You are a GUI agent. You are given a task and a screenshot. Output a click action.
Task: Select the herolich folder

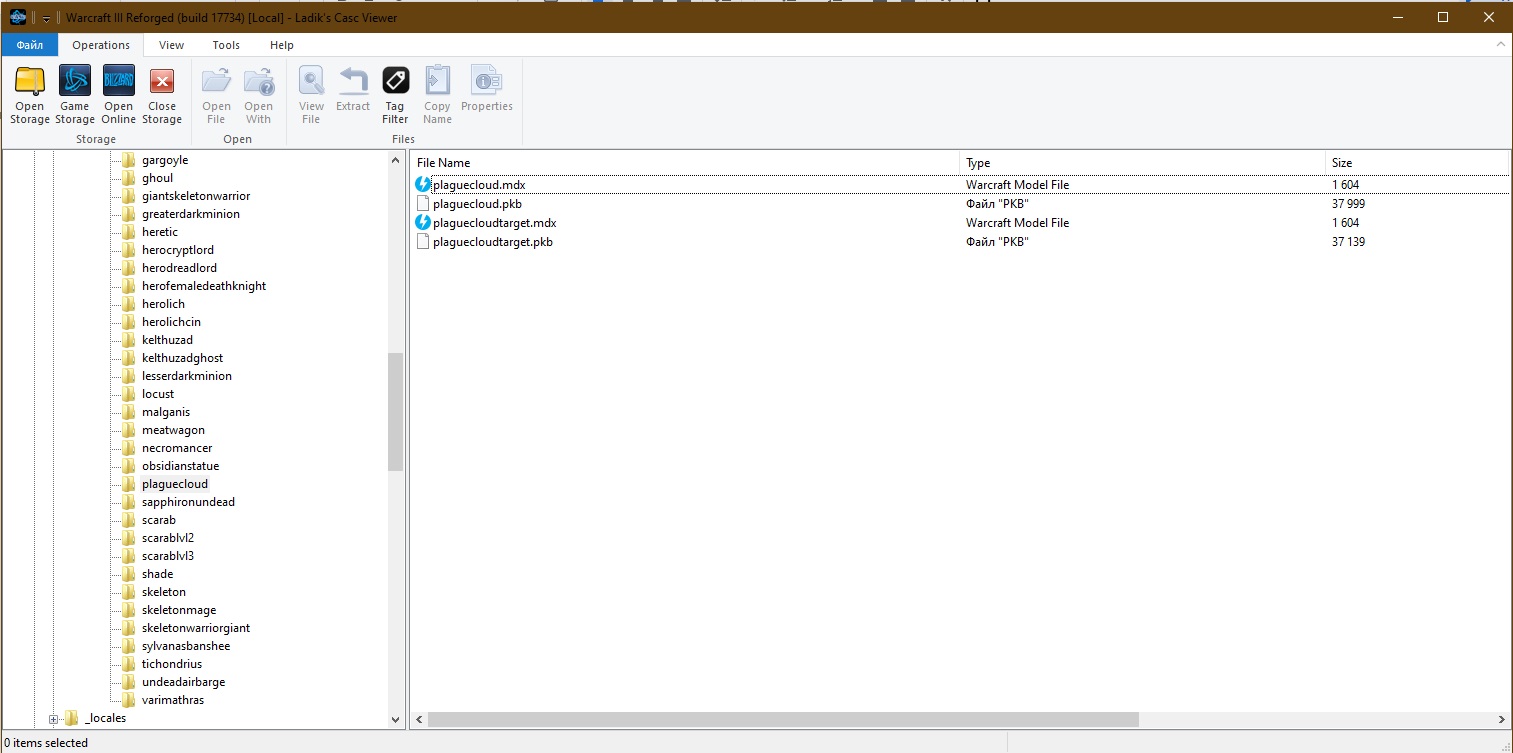(163, 304)
